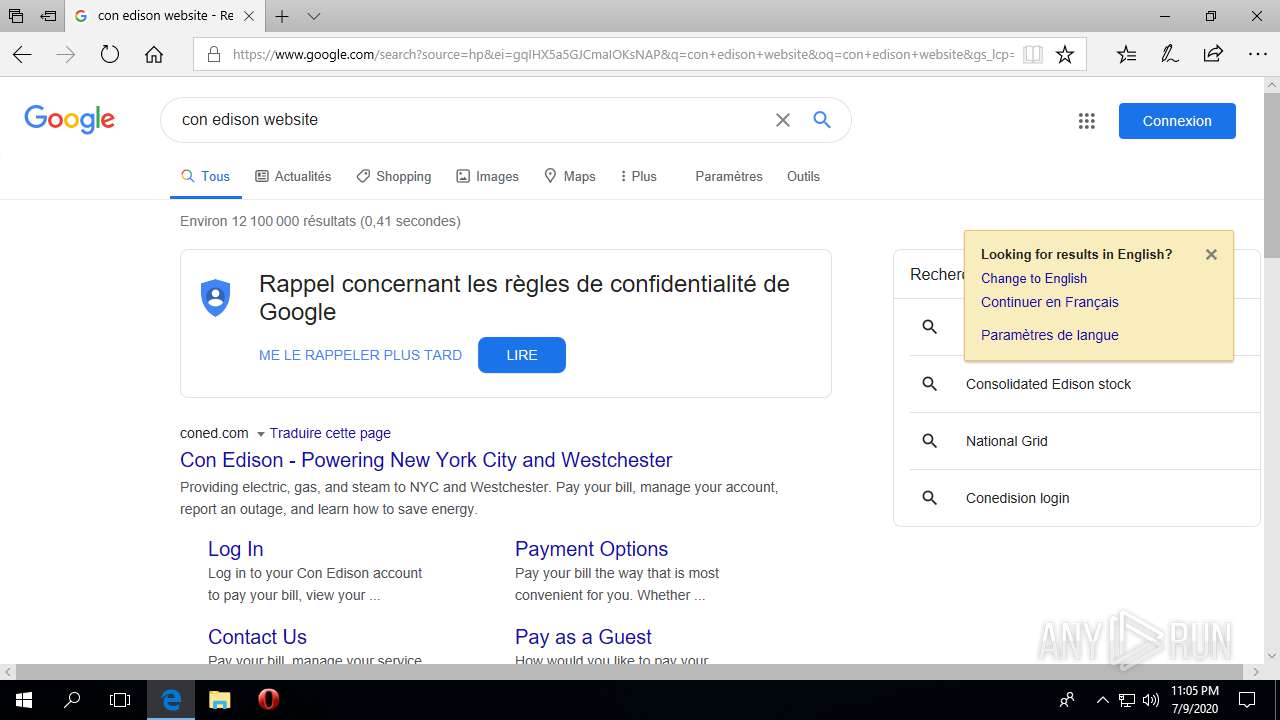The image size is (1280, 720).
Task: Open reading view from address bar
Action: pos(1033,55)
